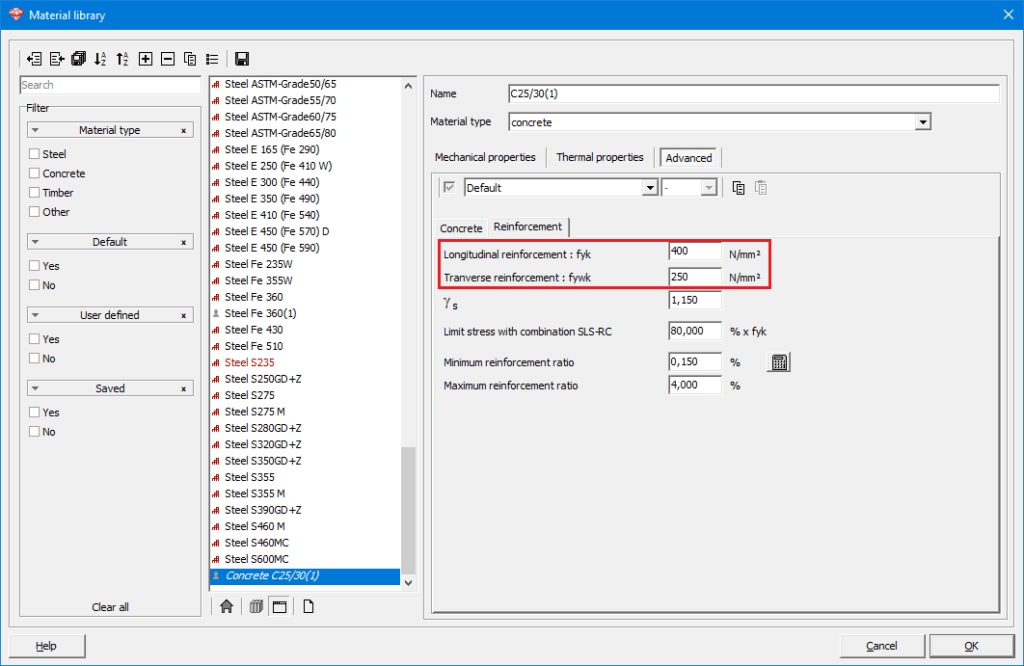Viewport: 1024px width, 666px height.
Task: Click the maximum reinforcement ratio field 4,000
Action: coord(695,385)
